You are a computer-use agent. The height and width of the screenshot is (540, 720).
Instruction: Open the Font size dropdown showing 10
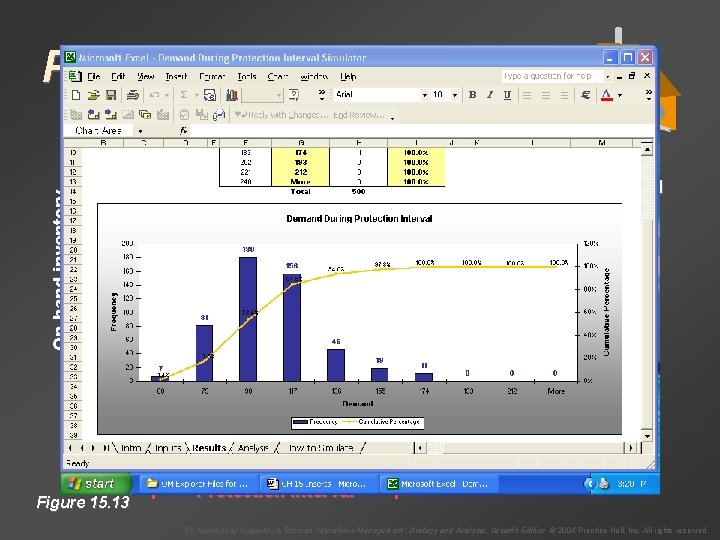pyautogui.click(x=455, y=95)
